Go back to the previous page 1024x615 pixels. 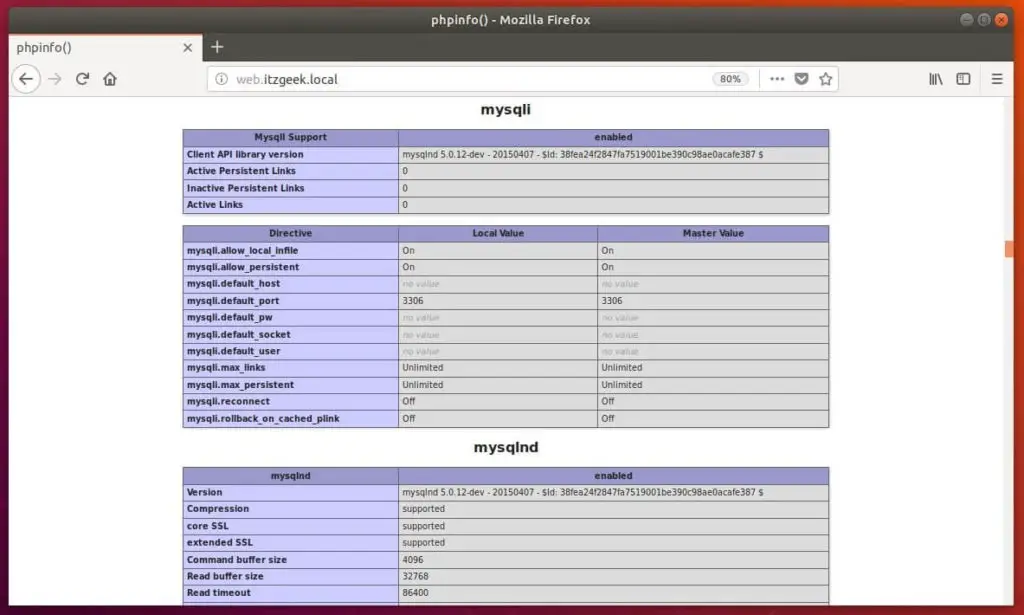(x=26, y=79)
